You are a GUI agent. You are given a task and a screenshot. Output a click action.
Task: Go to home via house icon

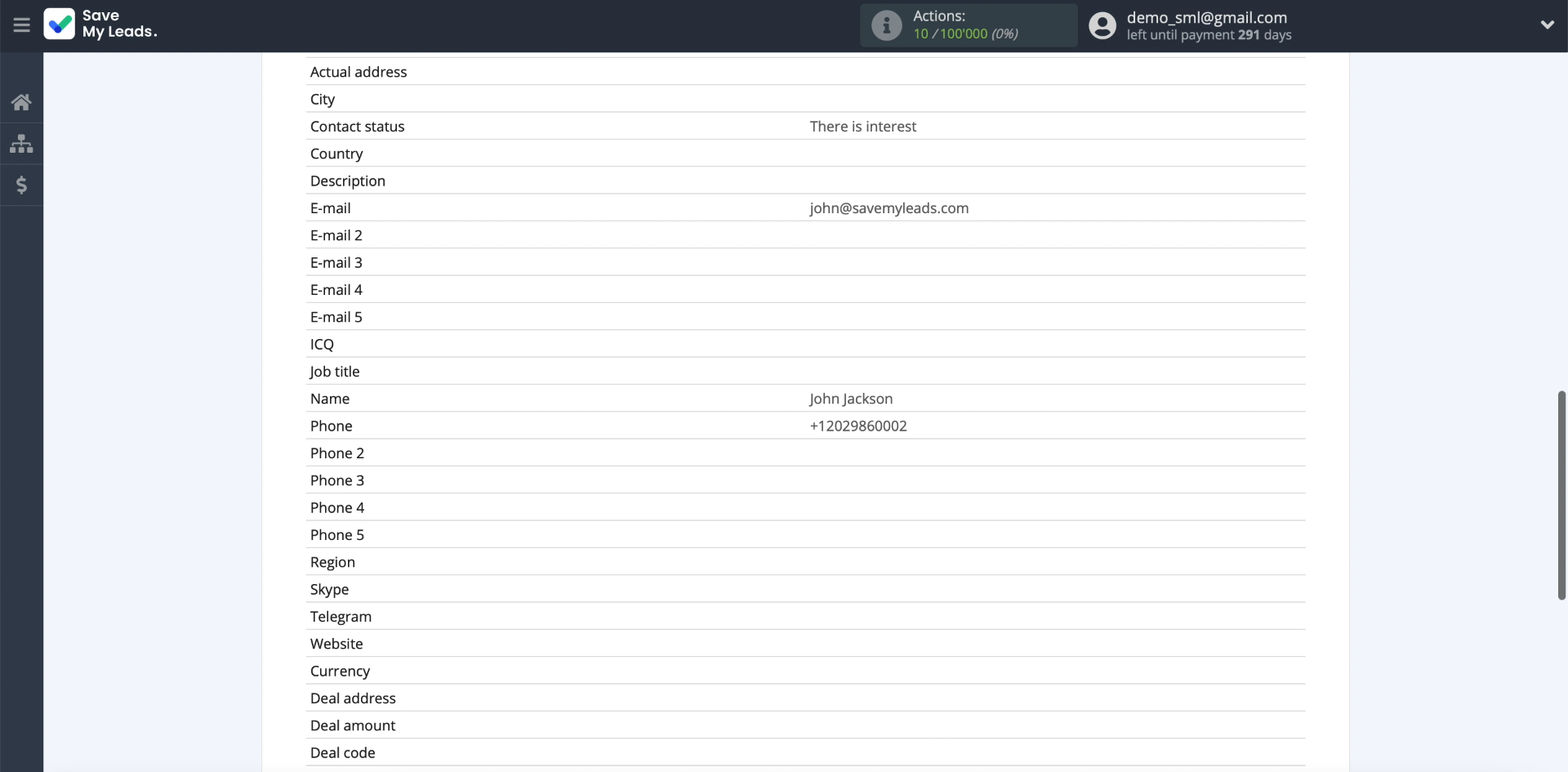tap(21, 102)
